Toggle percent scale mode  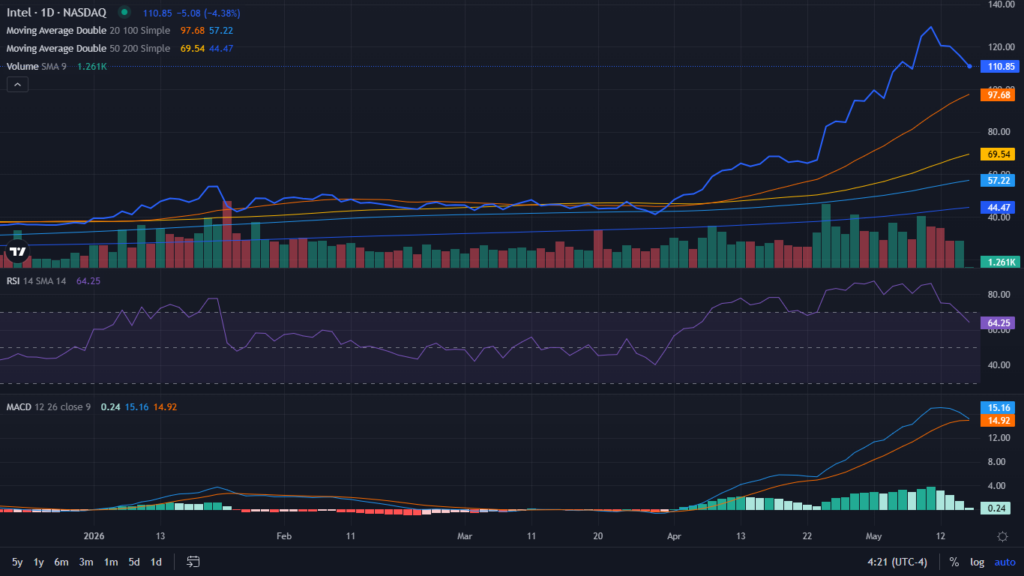(x=954, y=562)
